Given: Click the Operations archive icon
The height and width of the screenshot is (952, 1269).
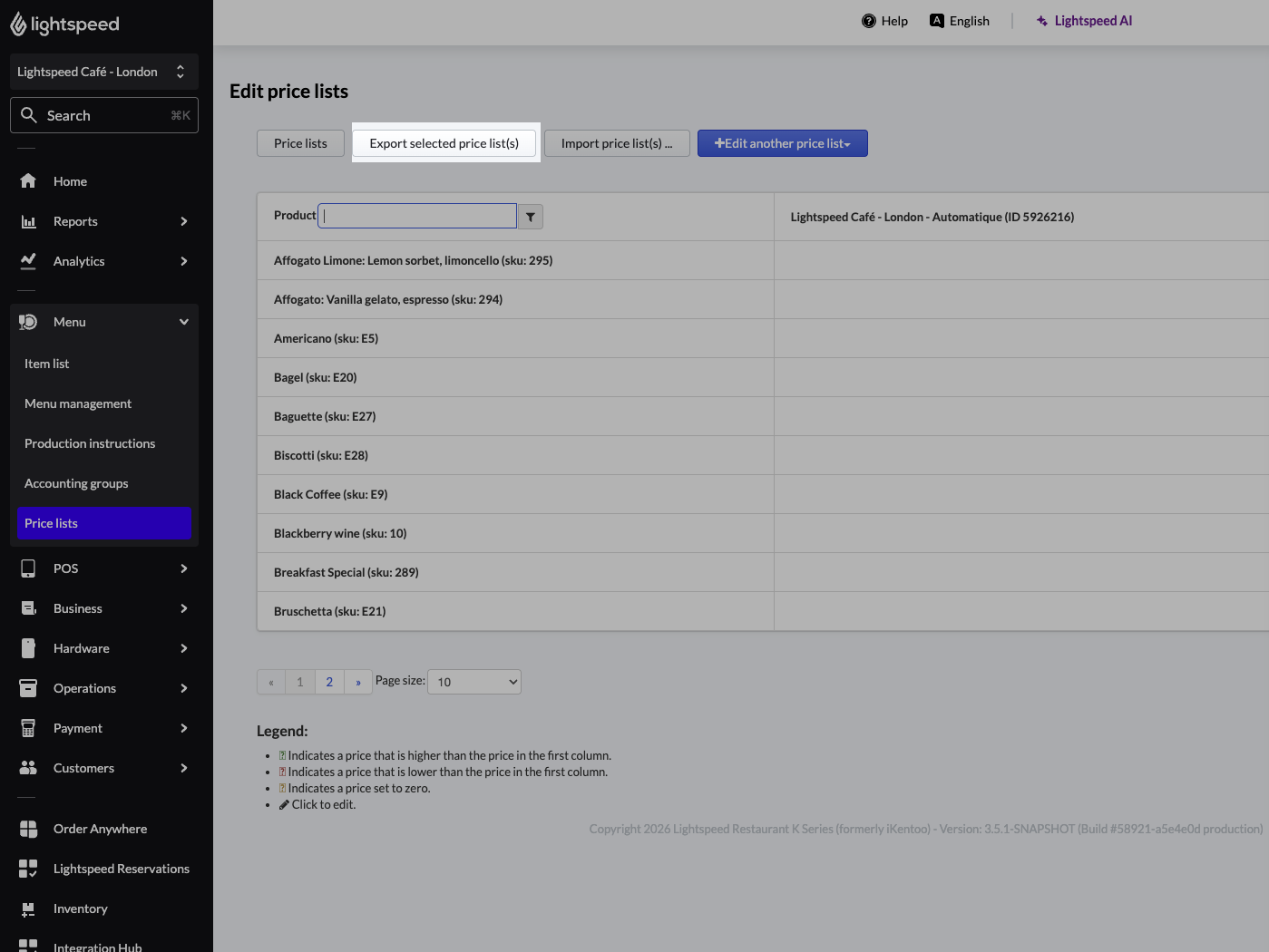Looking at the screenshot, I should point(28,688).
